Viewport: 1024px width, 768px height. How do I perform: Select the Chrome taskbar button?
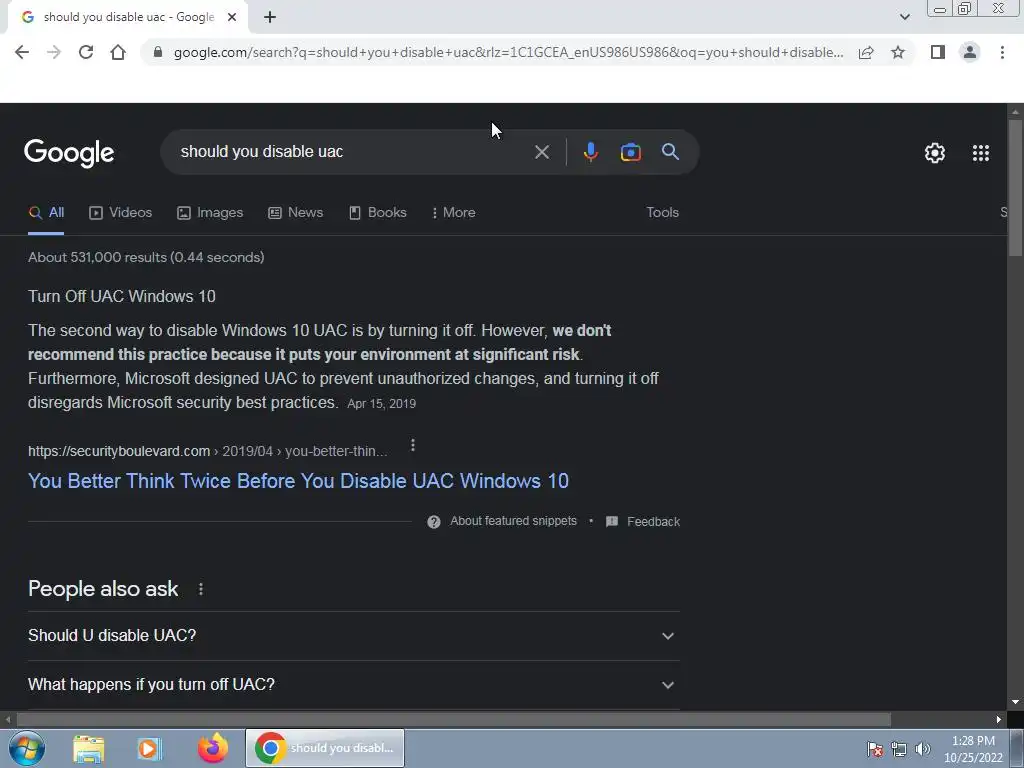point(325,748)
